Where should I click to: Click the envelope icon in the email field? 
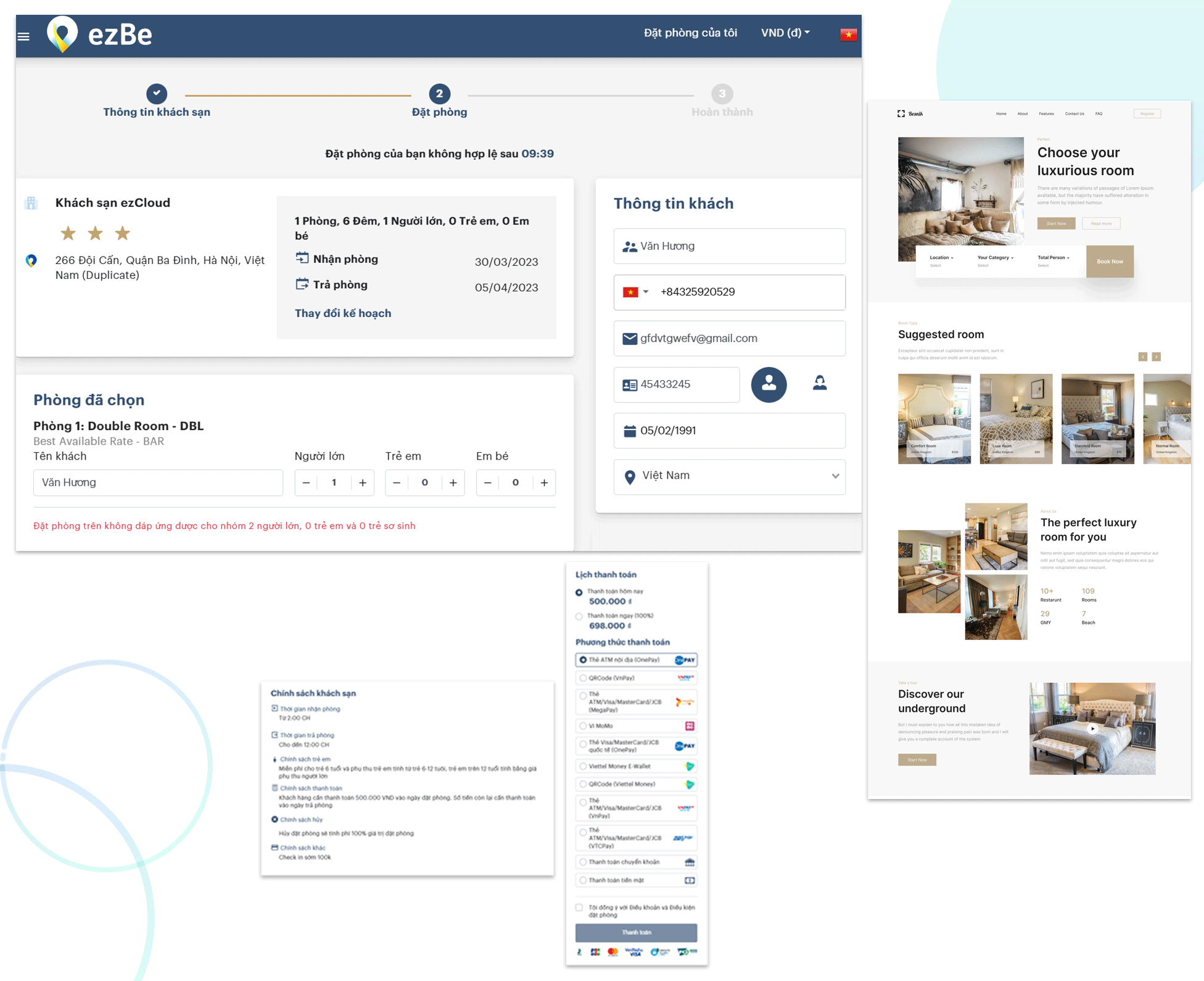(630, 339)
